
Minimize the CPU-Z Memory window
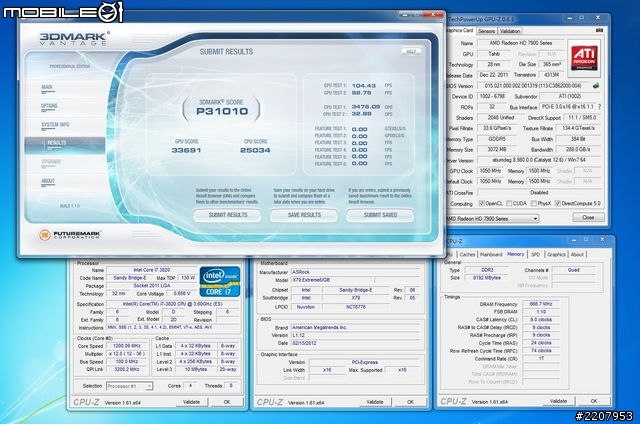574,240
